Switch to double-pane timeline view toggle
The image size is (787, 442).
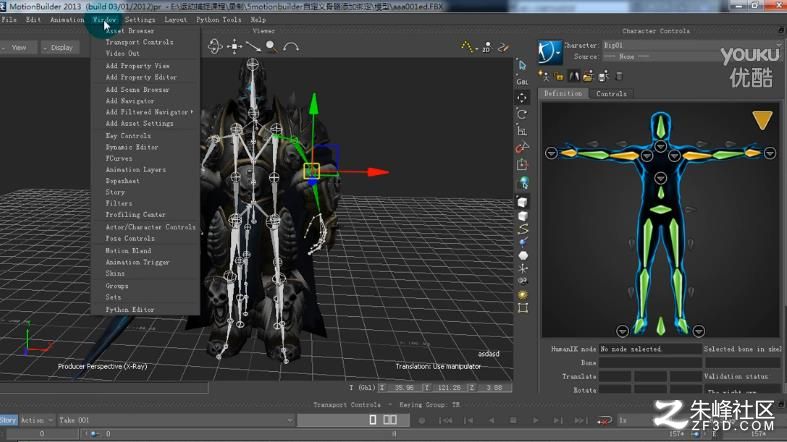tap(390, 419)
